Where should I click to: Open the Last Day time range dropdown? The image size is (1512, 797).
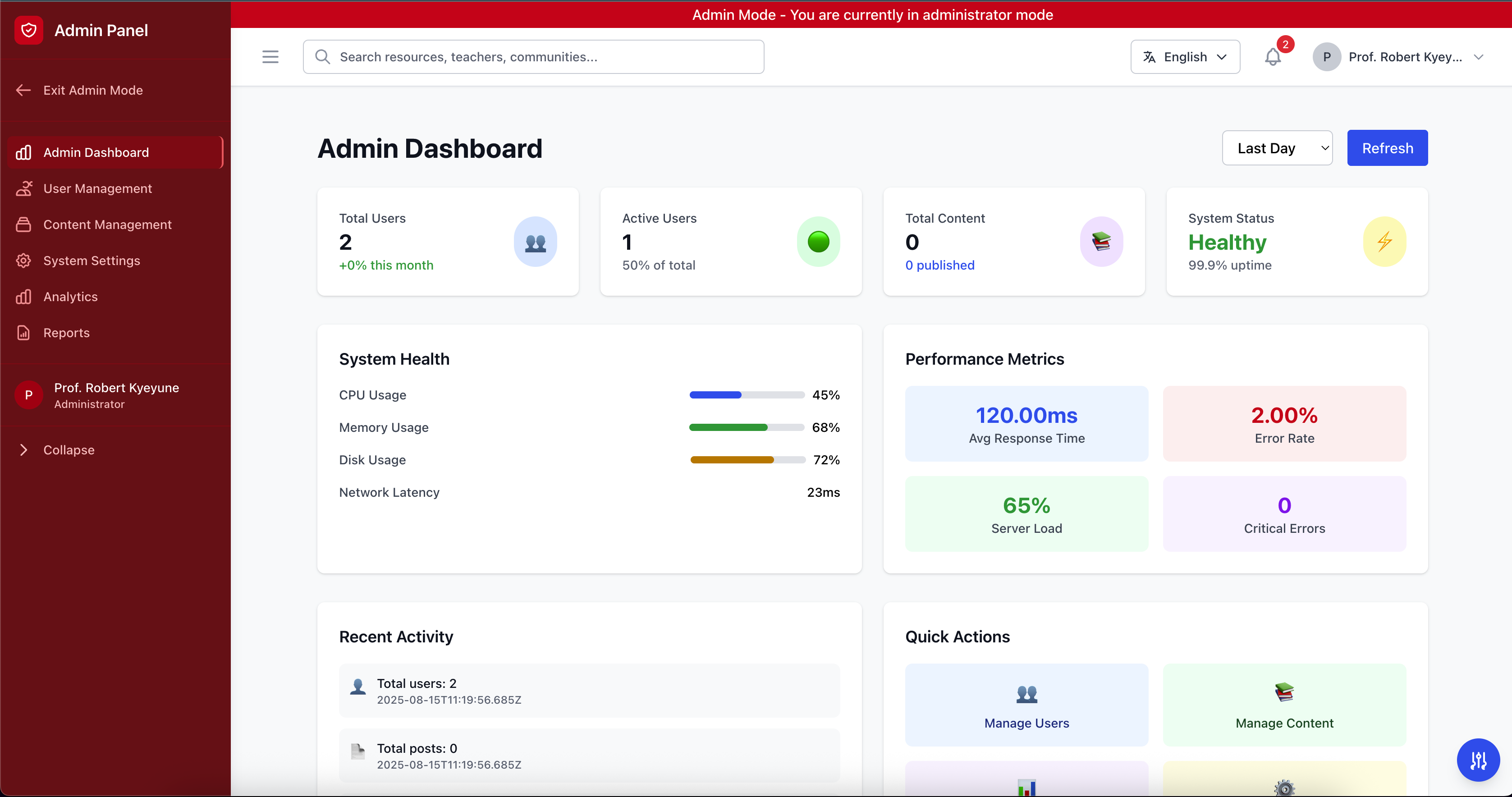(x=1277, y=148)
